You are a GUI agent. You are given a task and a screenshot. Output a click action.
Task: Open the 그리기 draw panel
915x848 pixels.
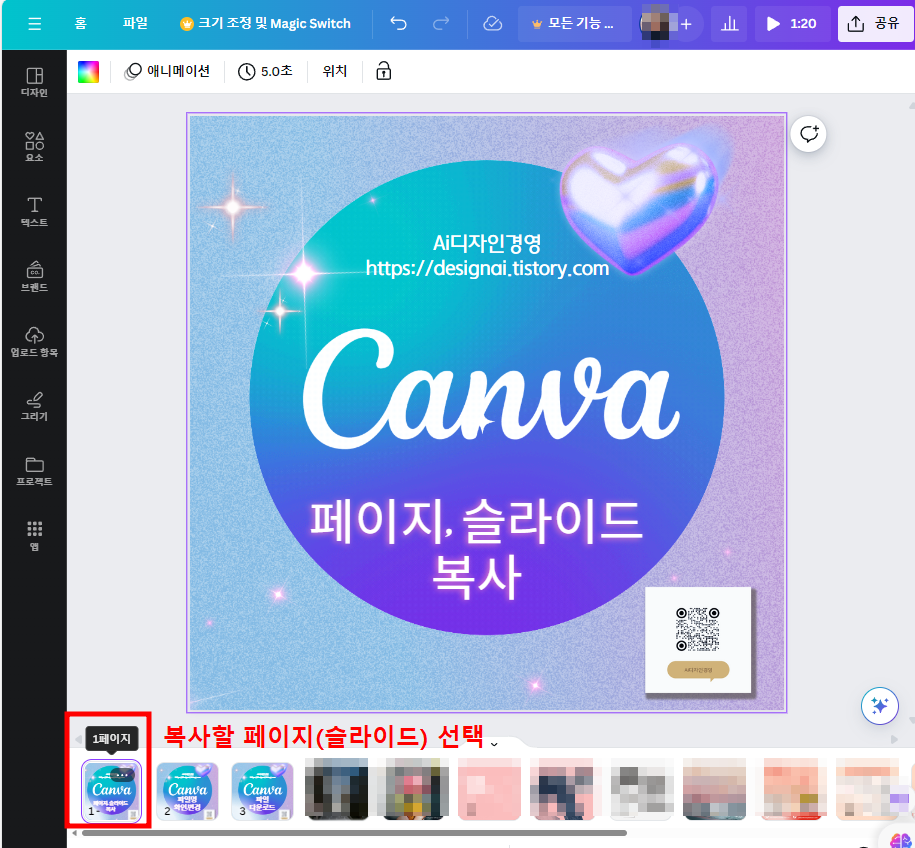point(34,406)
